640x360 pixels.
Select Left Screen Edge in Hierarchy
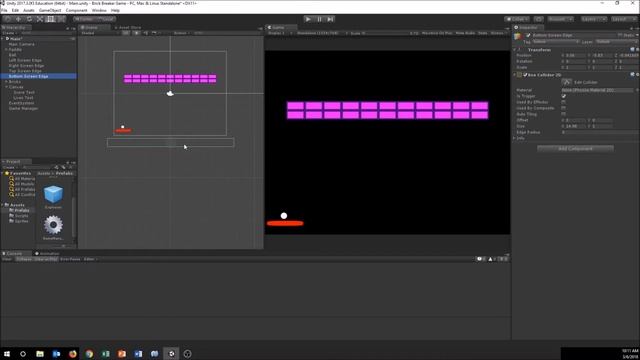[x=25, y=60]
